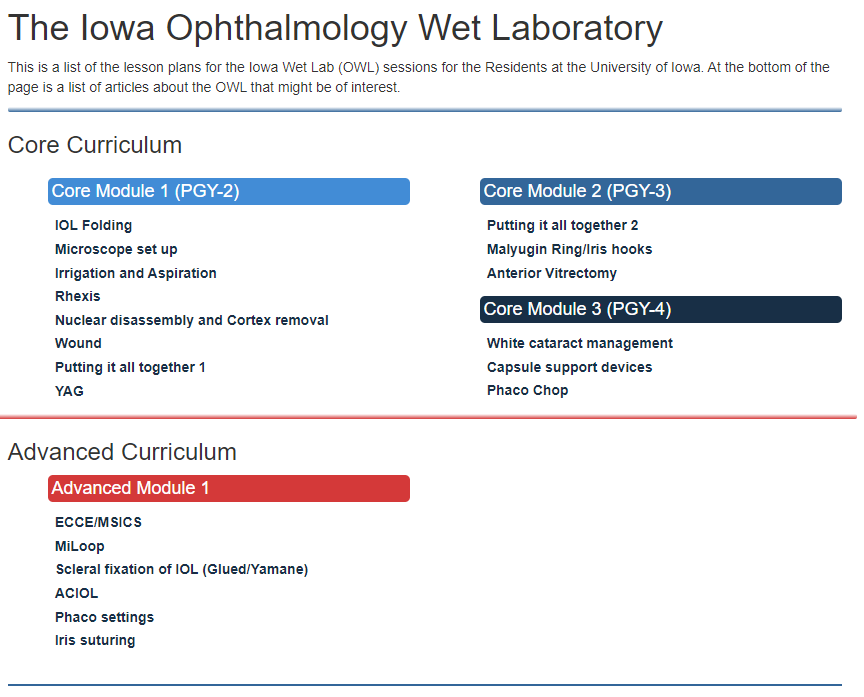The width and height of the screenshot is (864, 697).
Task: Open the Microscope set up lesson
Action: point(116,250)
